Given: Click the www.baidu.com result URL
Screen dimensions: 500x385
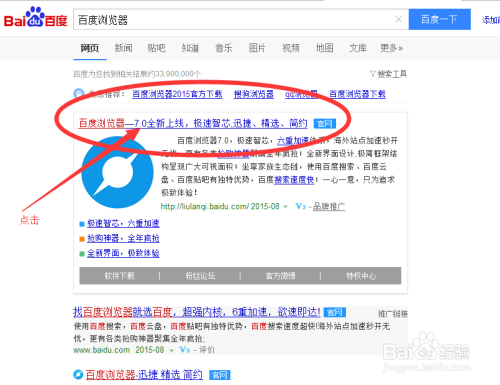Looking at the screenshot, I should click(x=102, y=350).
